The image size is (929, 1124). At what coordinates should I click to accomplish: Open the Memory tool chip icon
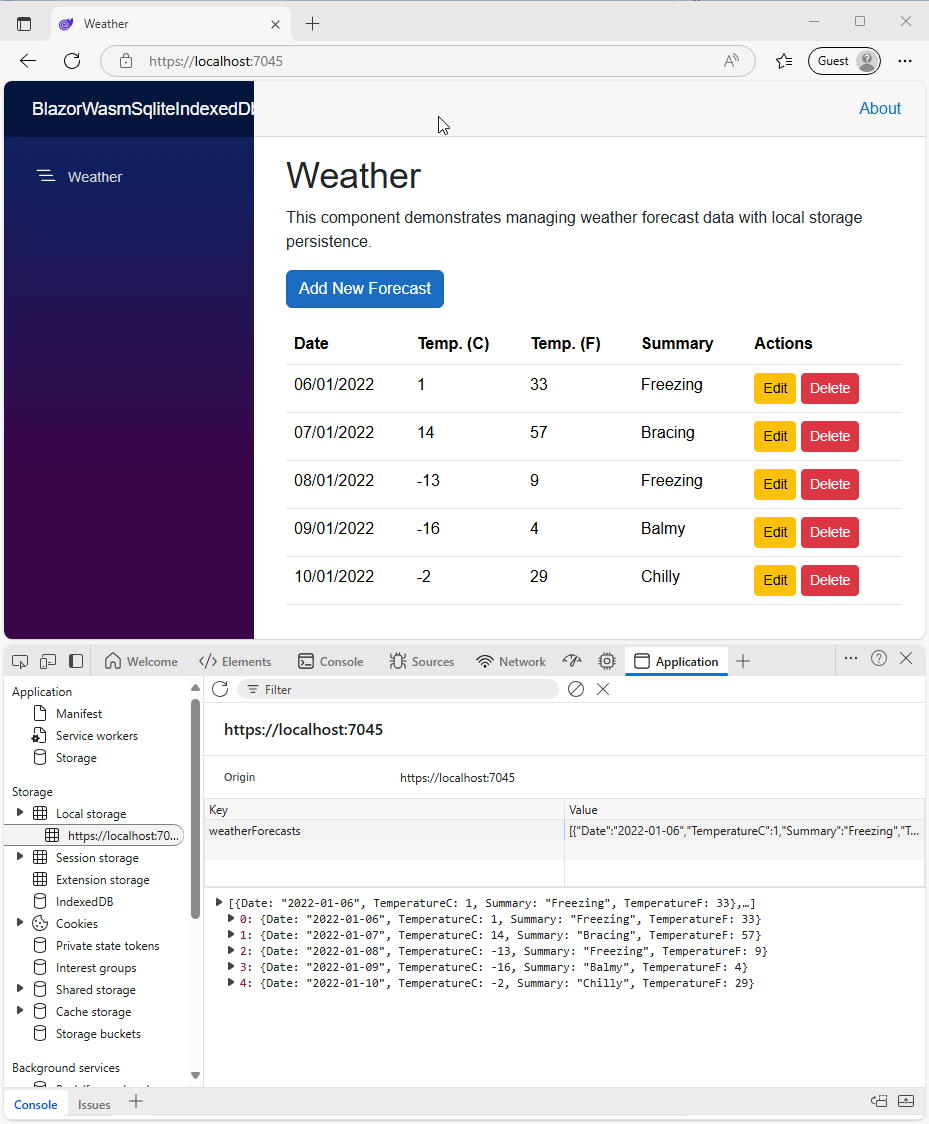pos(606,661)
